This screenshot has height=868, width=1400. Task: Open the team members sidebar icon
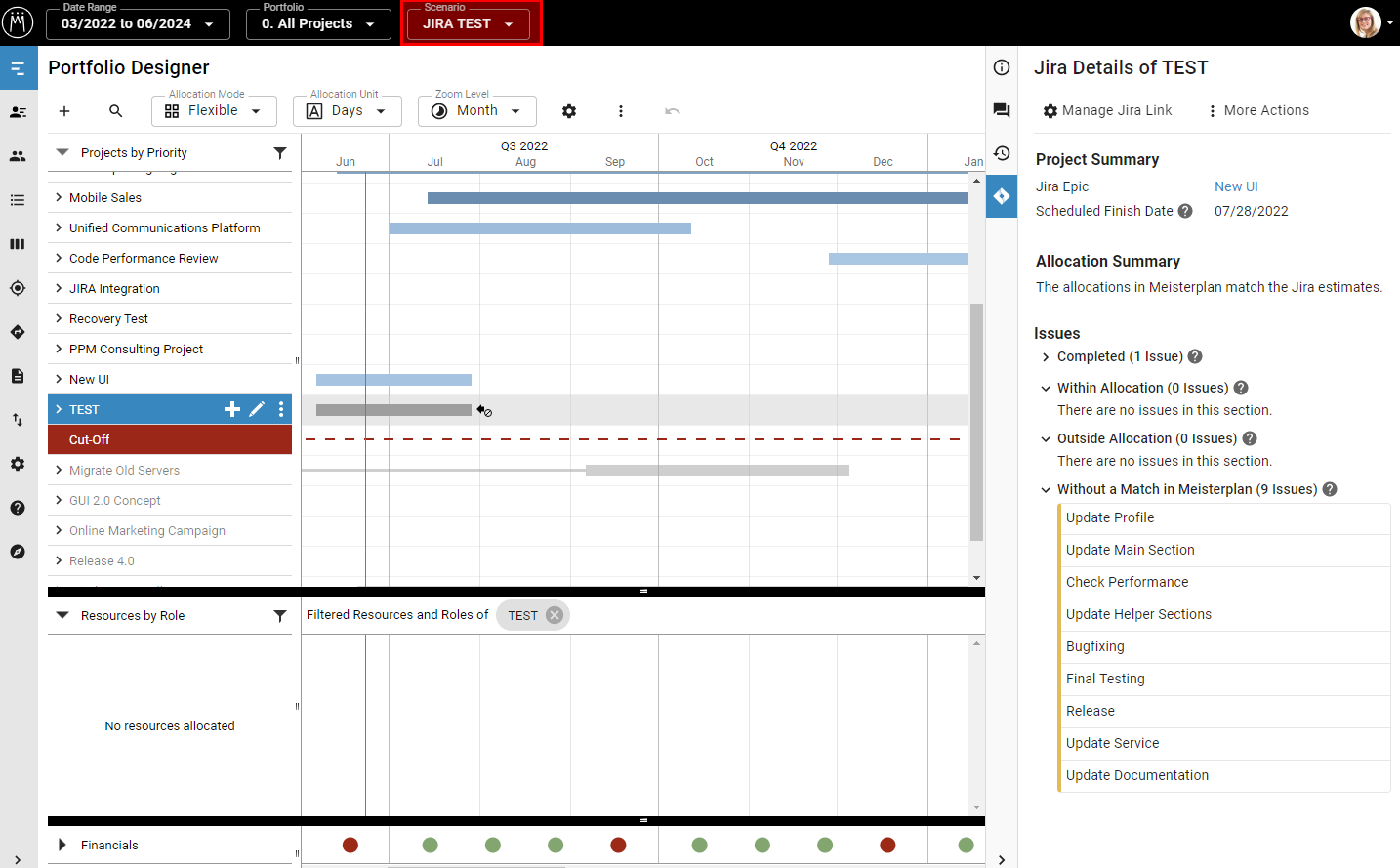(18, 156)
